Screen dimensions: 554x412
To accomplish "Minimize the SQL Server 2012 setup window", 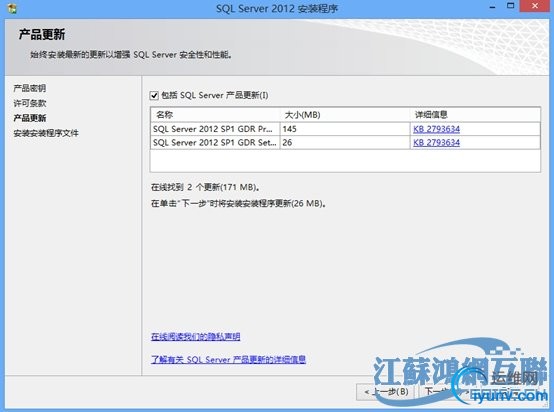I will 492,7.
